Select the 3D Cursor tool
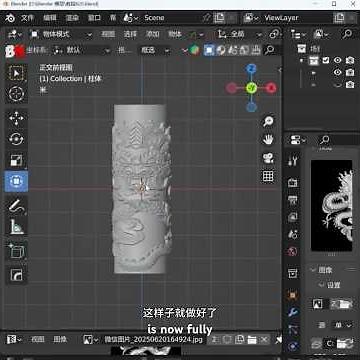The height and width of the screenshot is (360, 360). point(16,94)
